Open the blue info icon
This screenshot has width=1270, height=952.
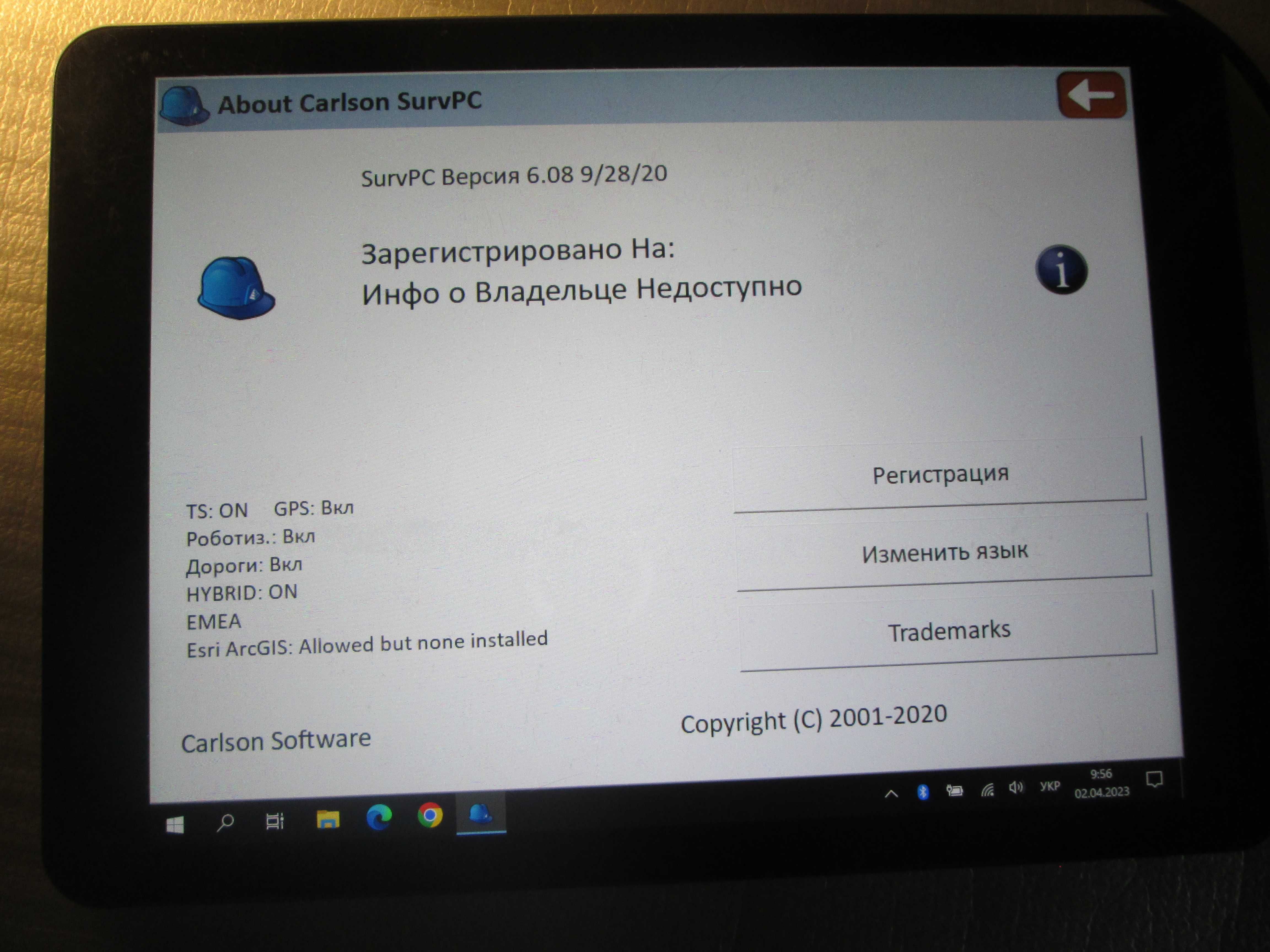[x=1062, y=270]
